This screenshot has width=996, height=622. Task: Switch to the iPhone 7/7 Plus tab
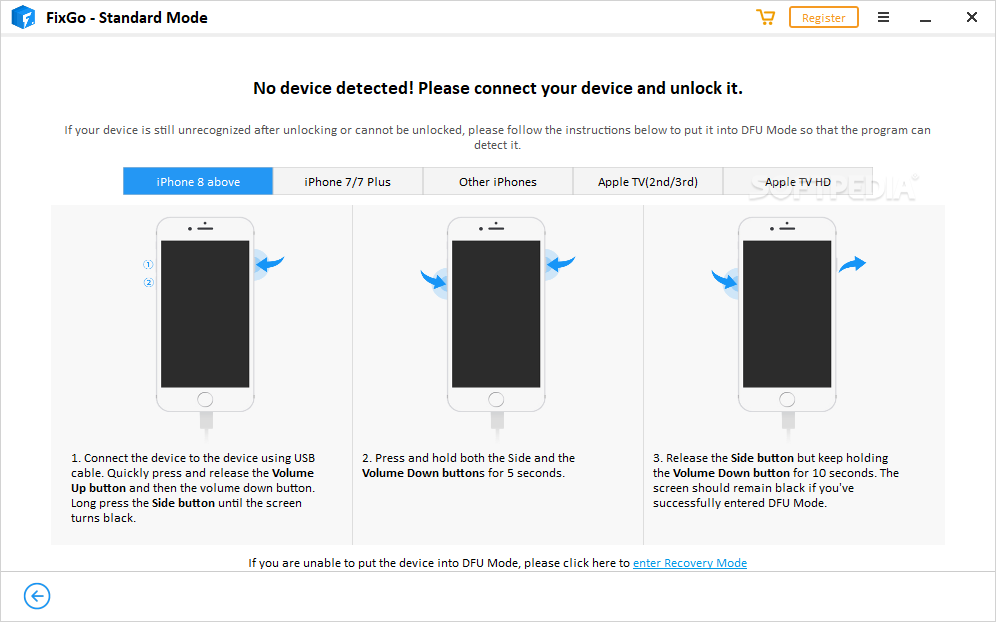(347, 182)
